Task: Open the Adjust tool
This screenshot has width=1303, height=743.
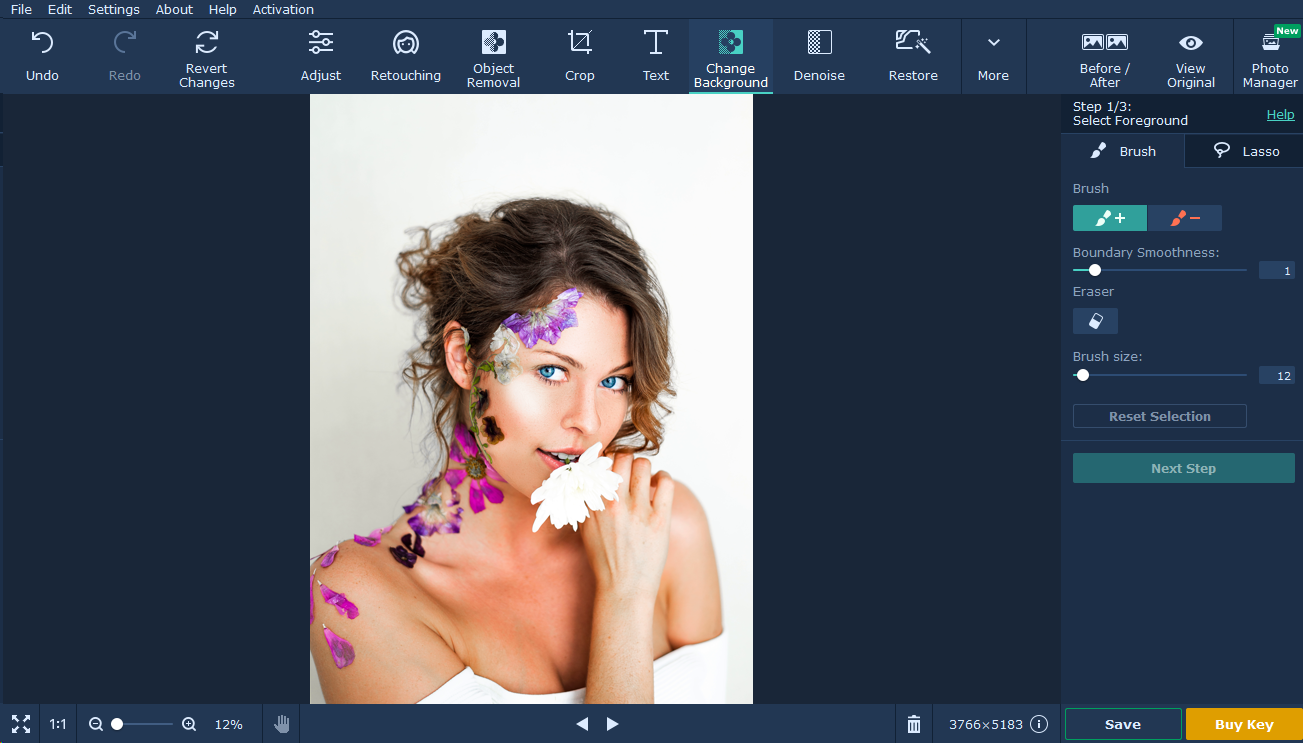Action: (x=321, y=57)
